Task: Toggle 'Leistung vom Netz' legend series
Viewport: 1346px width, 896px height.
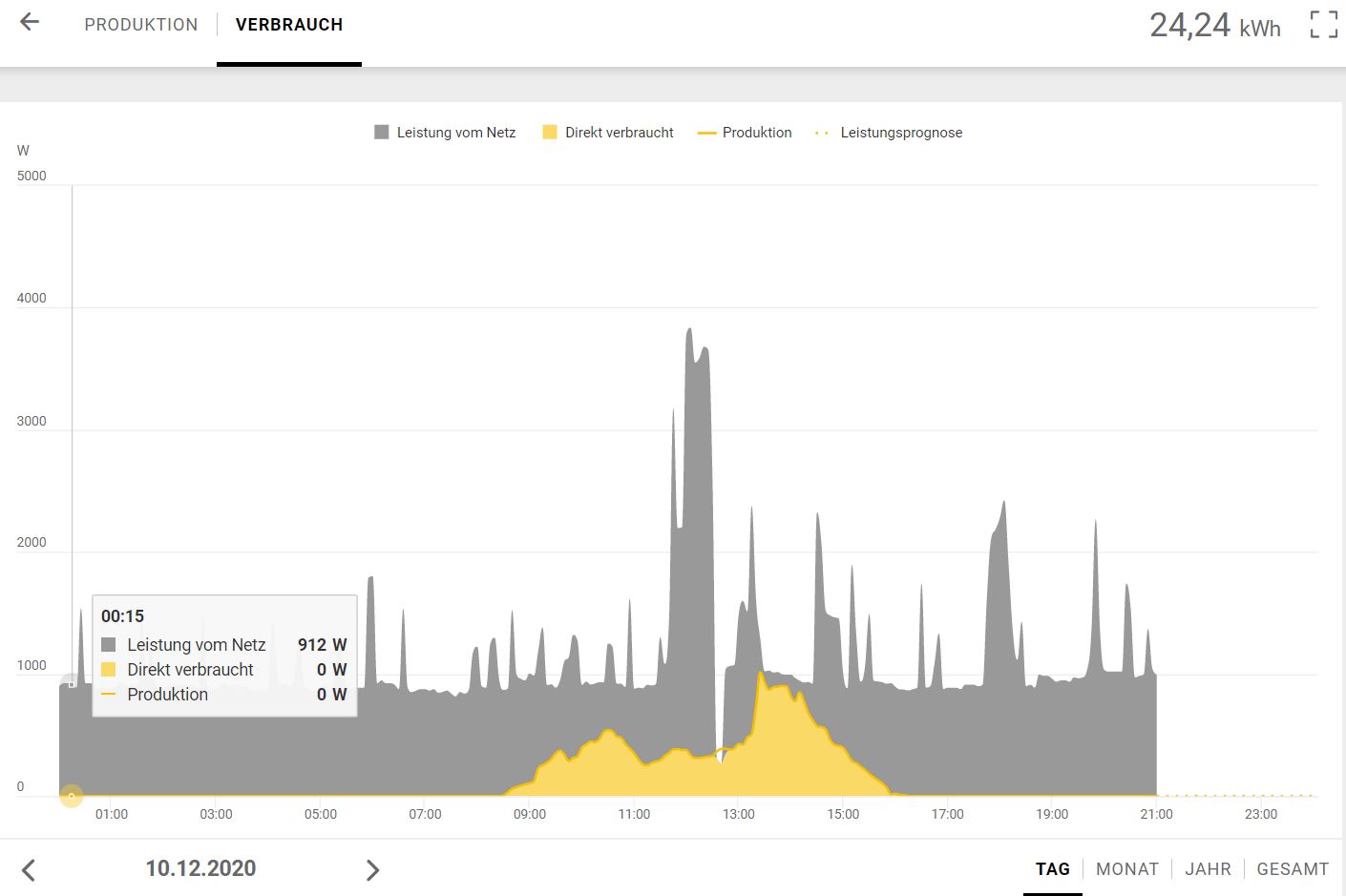Action: [x=445, y=133]
